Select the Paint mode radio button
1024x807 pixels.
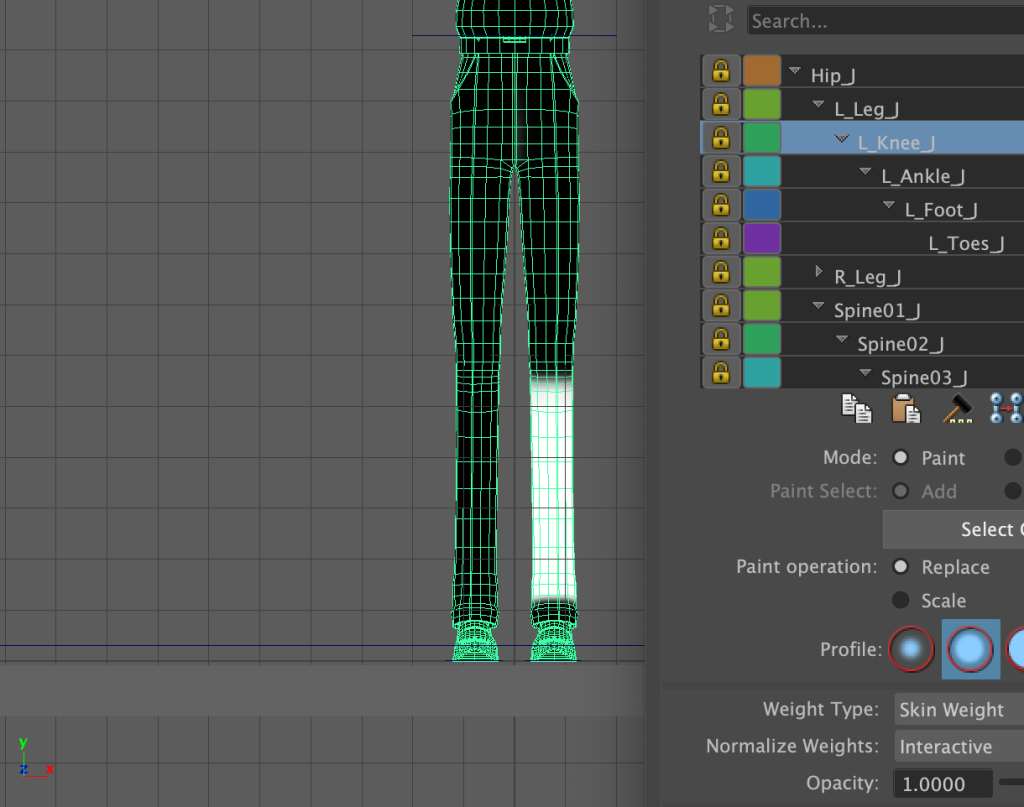click(x=901, y=457)
